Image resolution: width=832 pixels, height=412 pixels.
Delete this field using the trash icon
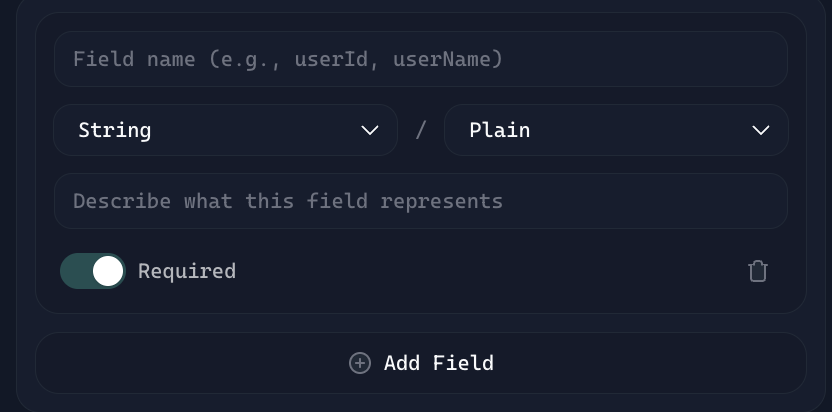758,271
